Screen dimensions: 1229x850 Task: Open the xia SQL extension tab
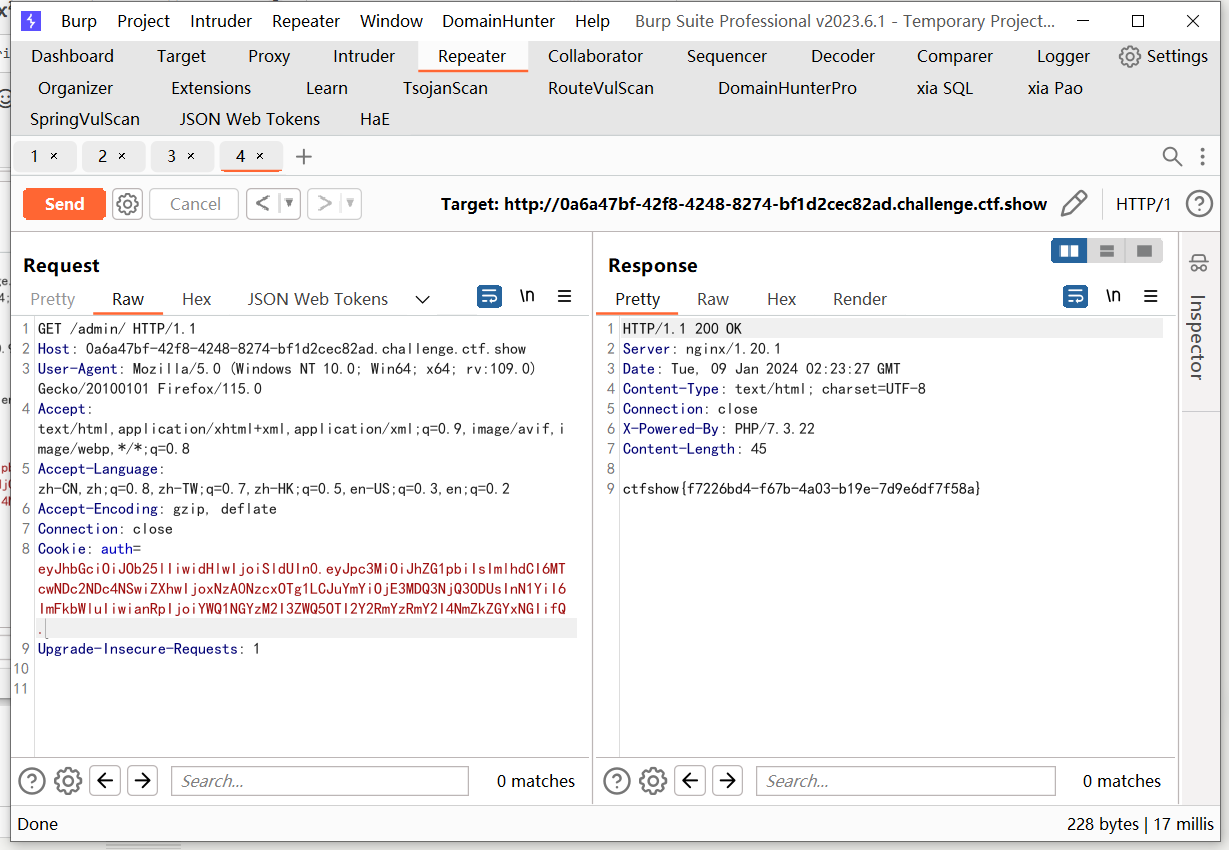(945, 88)
